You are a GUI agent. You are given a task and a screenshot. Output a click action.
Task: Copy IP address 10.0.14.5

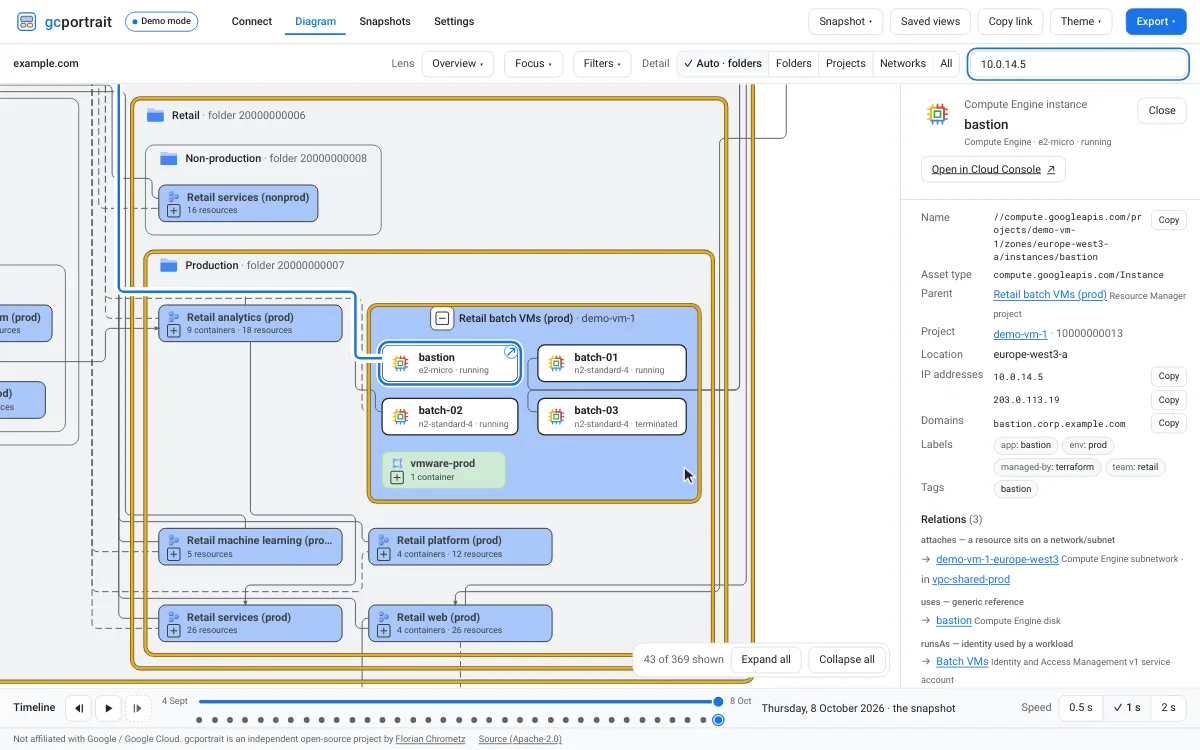coord(1169,377)
